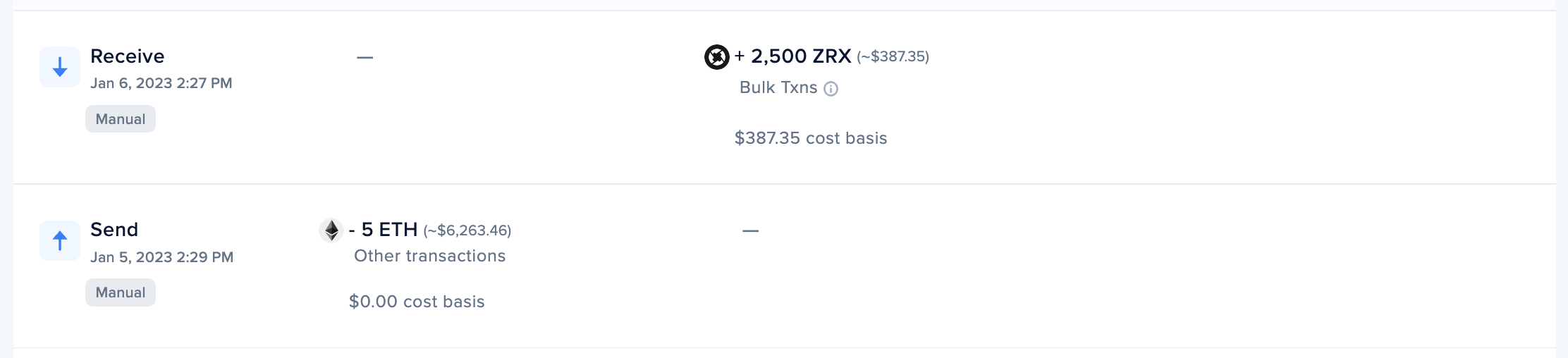Open the Bulk Txns info icon

click(831, 89)
